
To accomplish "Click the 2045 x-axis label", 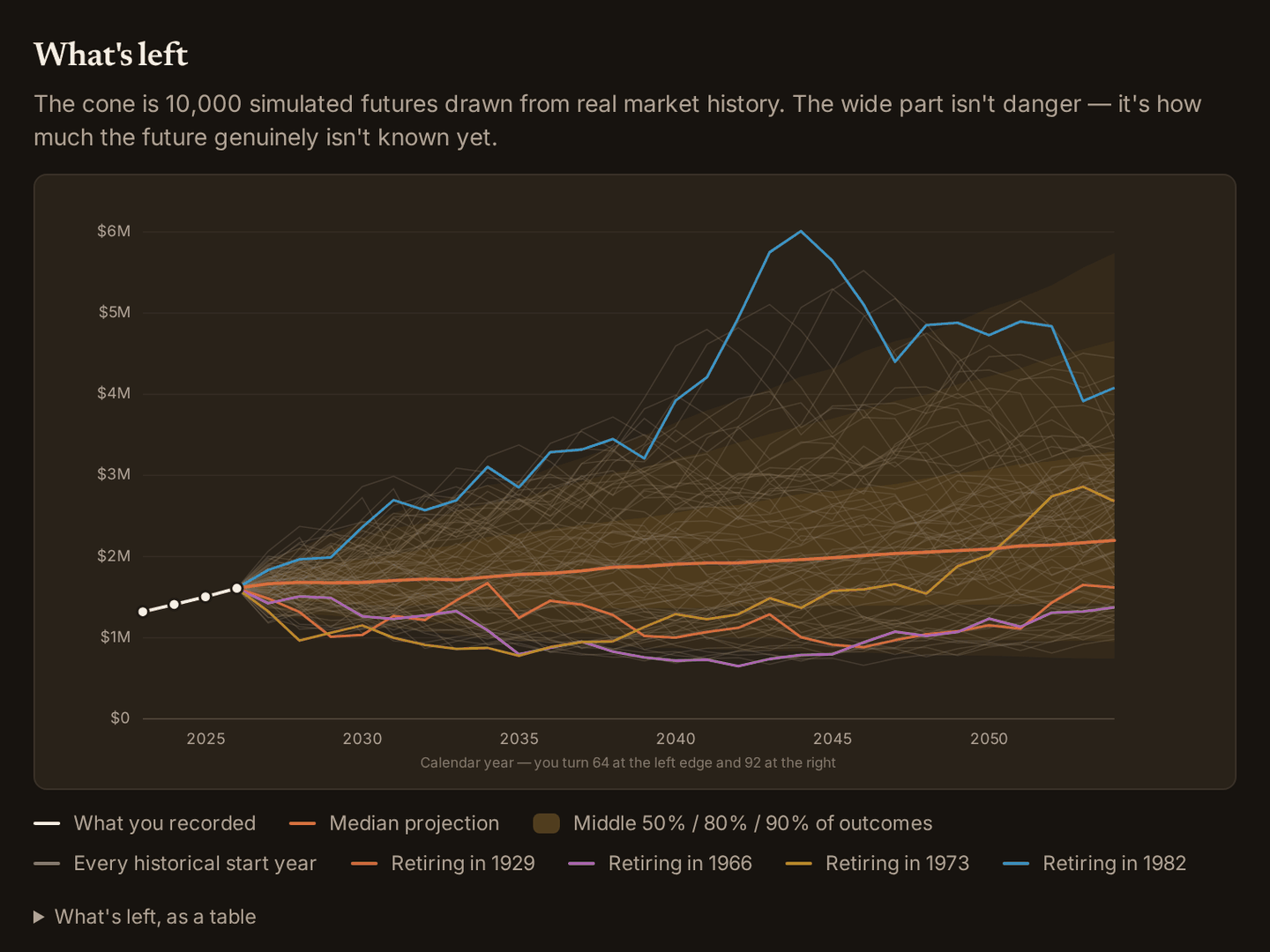I will coord(833,739).
